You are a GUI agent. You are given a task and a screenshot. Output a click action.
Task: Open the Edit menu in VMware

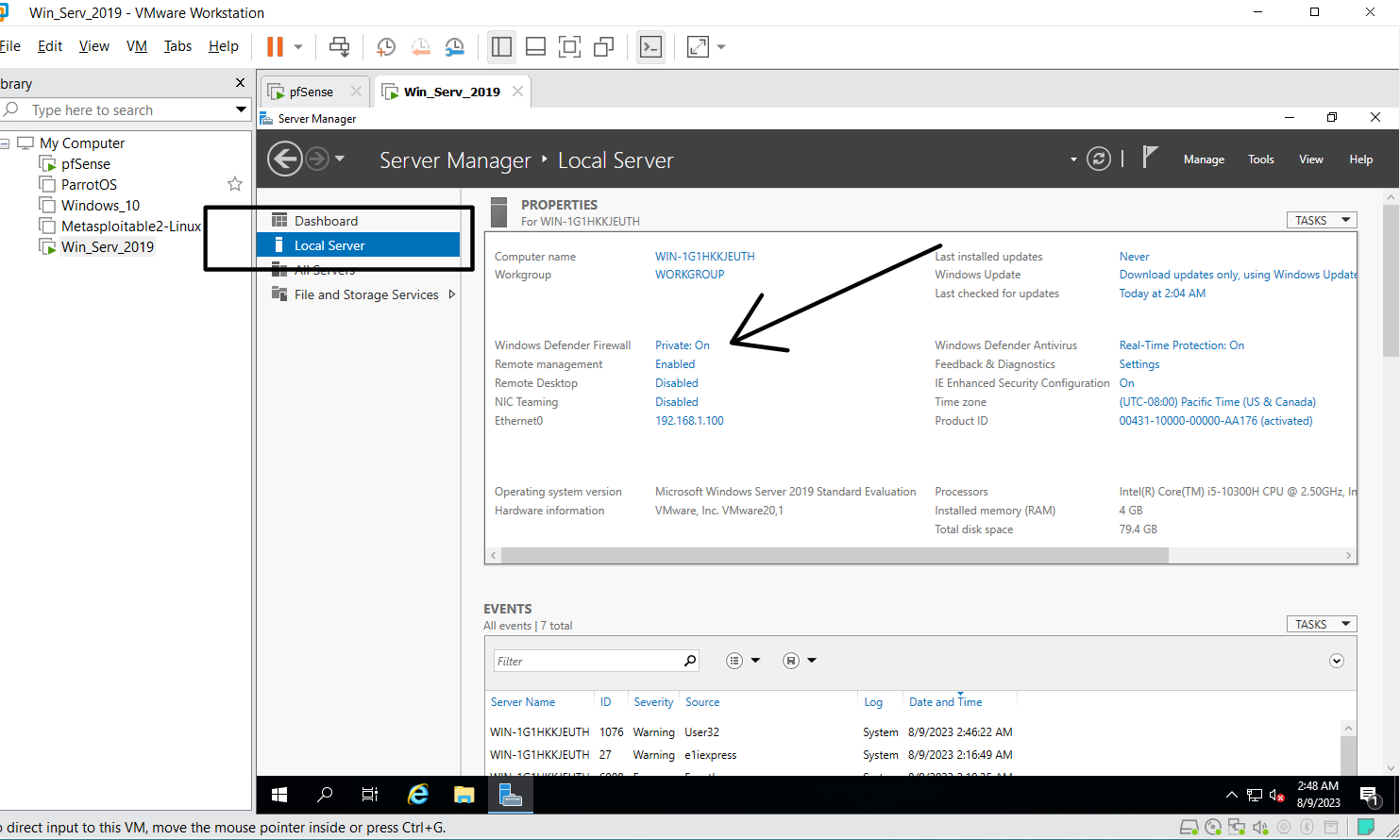coord(50,46)
